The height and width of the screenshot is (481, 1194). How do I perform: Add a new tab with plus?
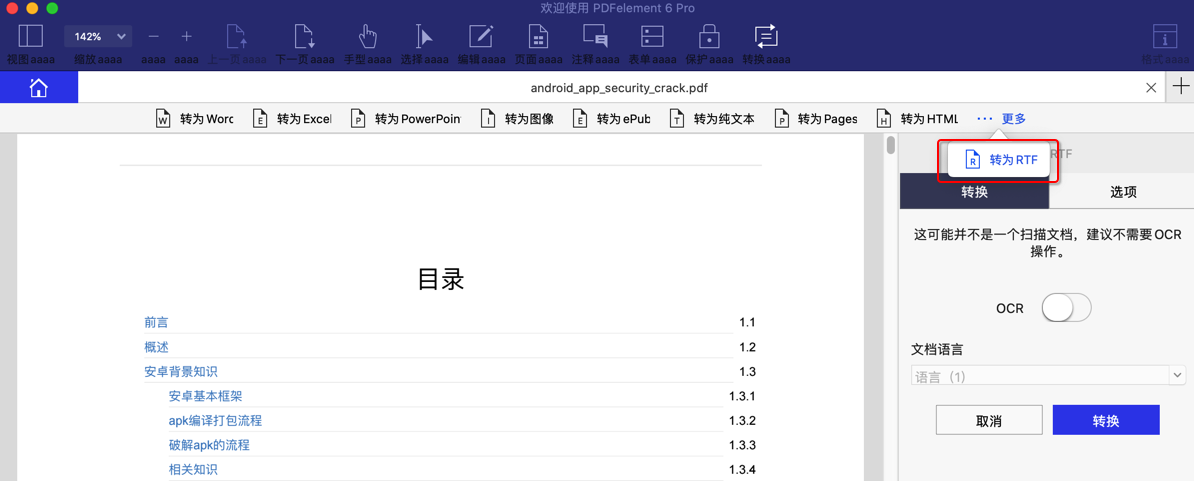coord(1180,86)
